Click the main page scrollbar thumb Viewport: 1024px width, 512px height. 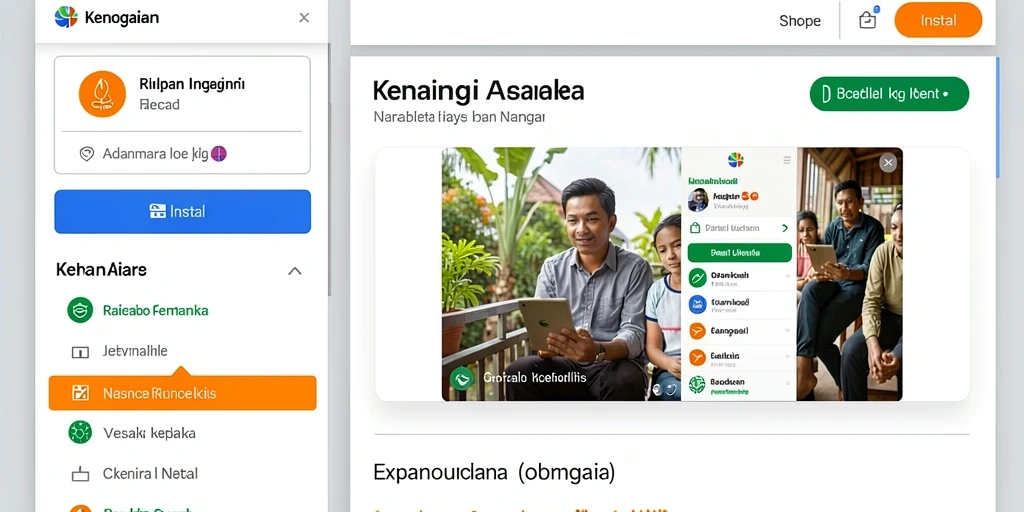tap(997, 118)
